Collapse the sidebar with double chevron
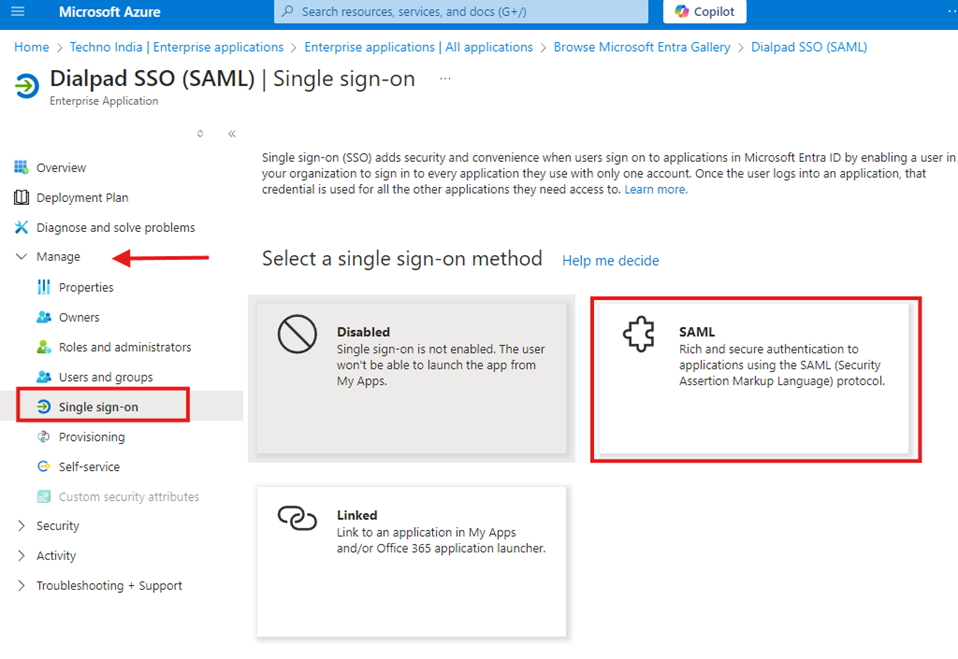The width and height of the screenshot is (958, 659). pos(232,134)
